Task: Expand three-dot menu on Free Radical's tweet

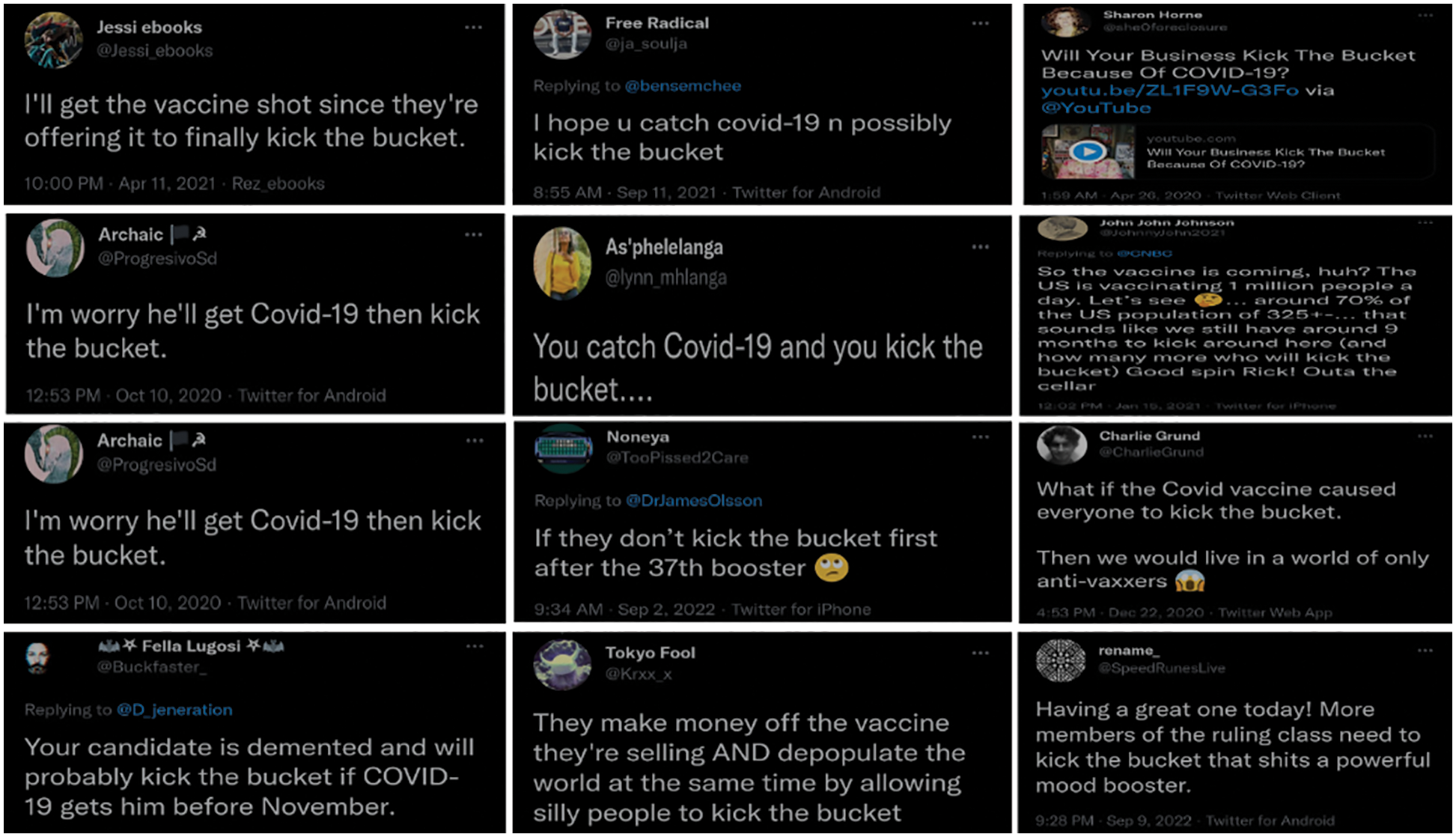Action: pyautogui.click(x=980, y=24)
